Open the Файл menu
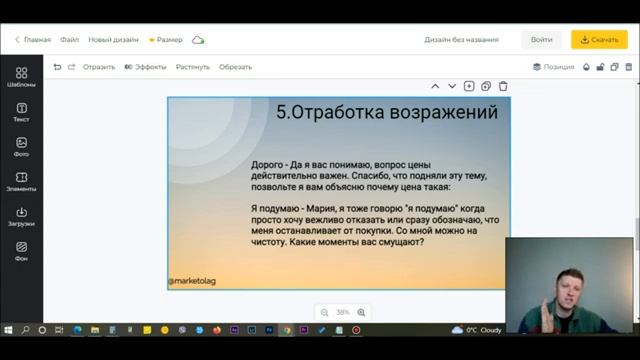640x360 pixels. [69, 40]
